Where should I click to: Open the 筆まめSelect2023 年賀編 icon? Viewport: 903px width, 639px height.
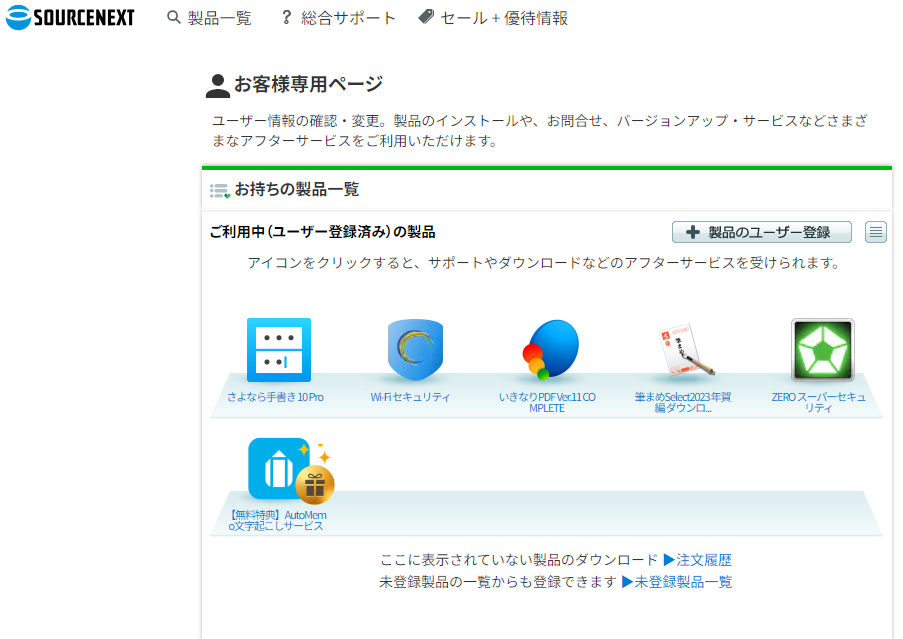pos(686,352)
